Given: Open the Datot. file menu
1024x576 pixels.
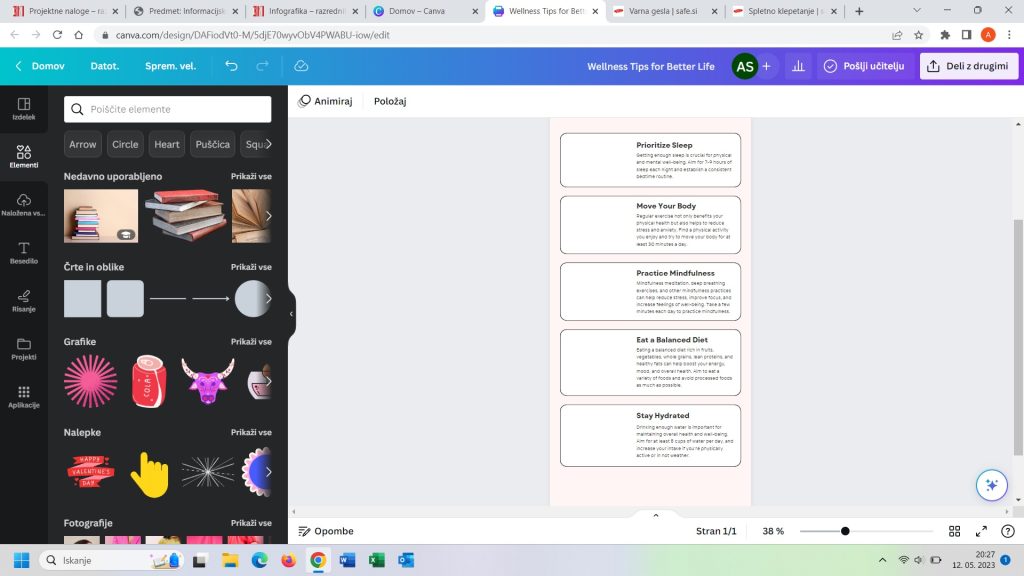Looking at the screenshot, I should point(104,66).
